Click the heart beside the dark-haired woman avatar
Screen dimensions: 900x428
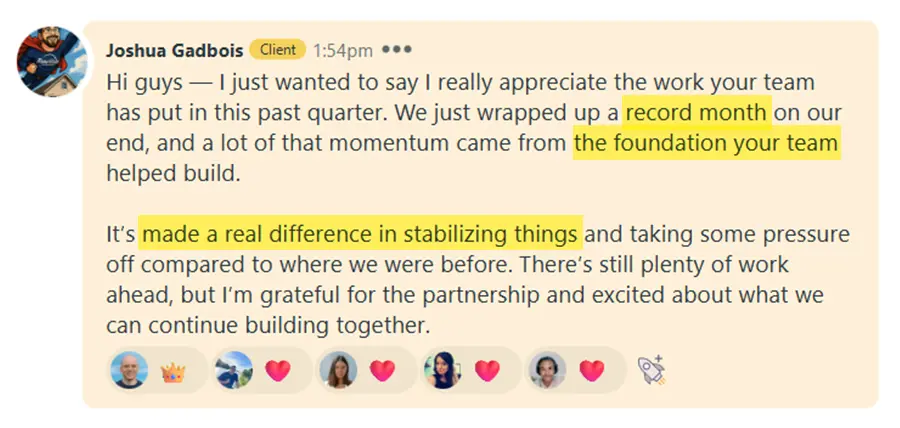(487, 371)
